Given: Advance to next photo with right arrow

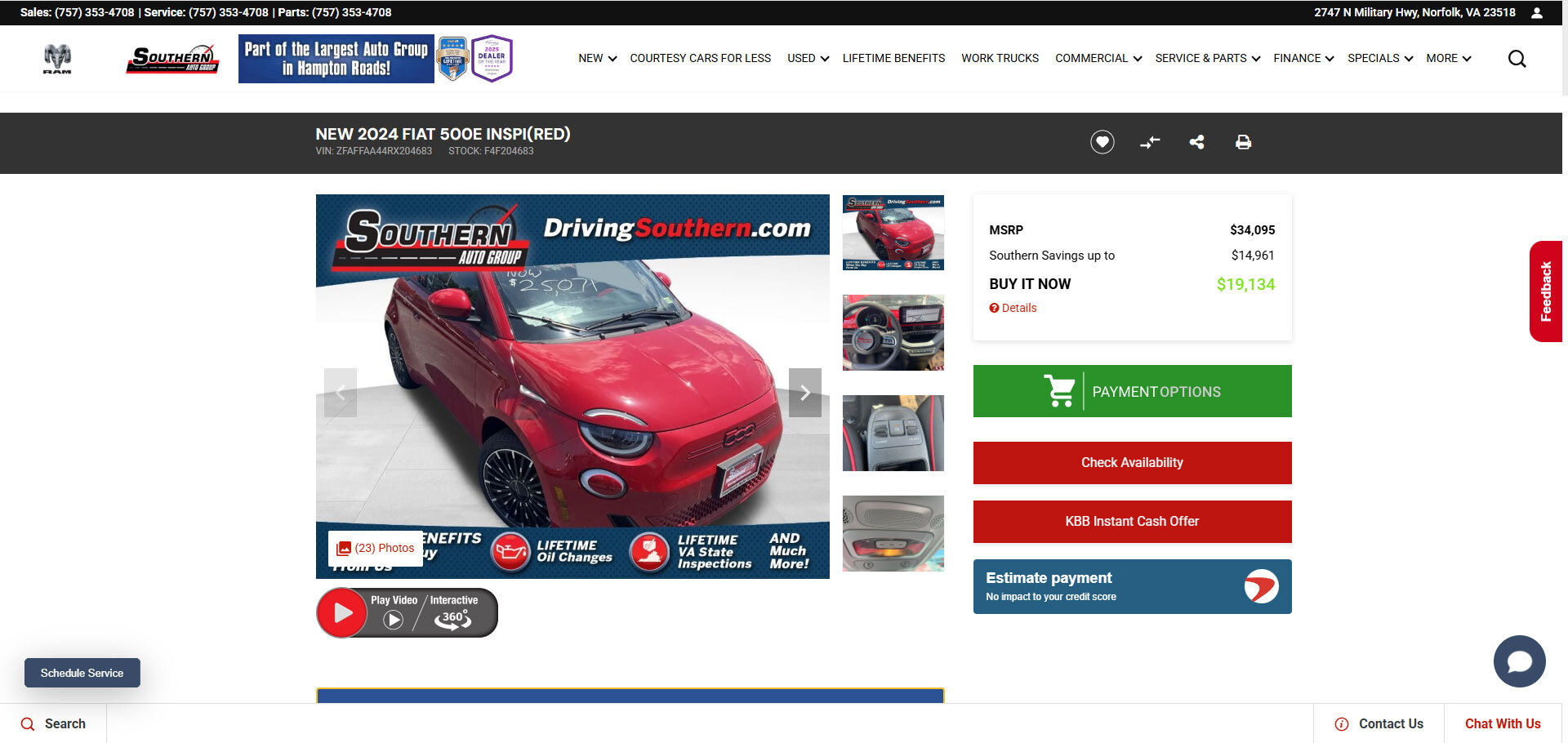Looking at the screenshot, I should coord(804,393).
